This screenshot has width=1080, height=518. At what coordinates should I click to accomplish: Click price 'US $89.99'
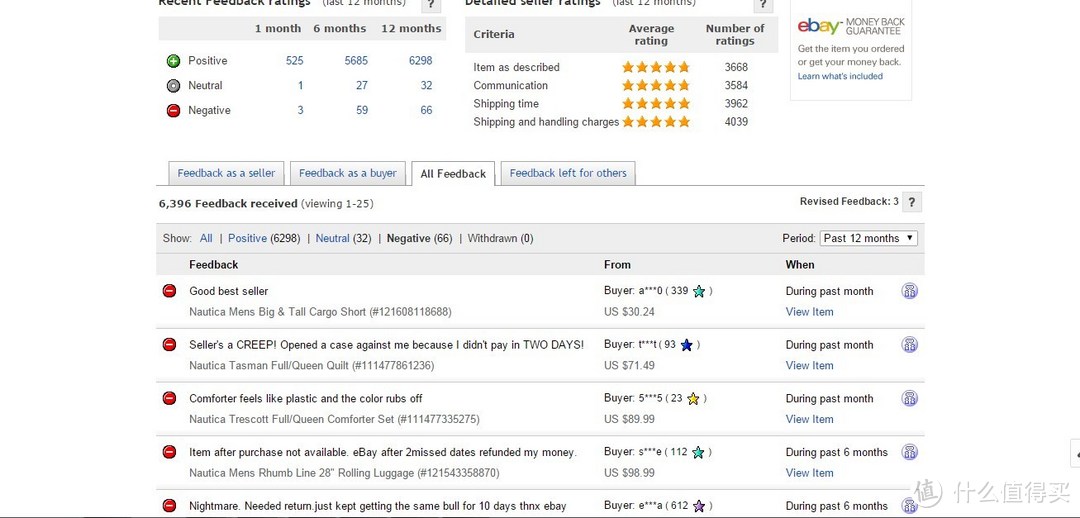[630, 419]
